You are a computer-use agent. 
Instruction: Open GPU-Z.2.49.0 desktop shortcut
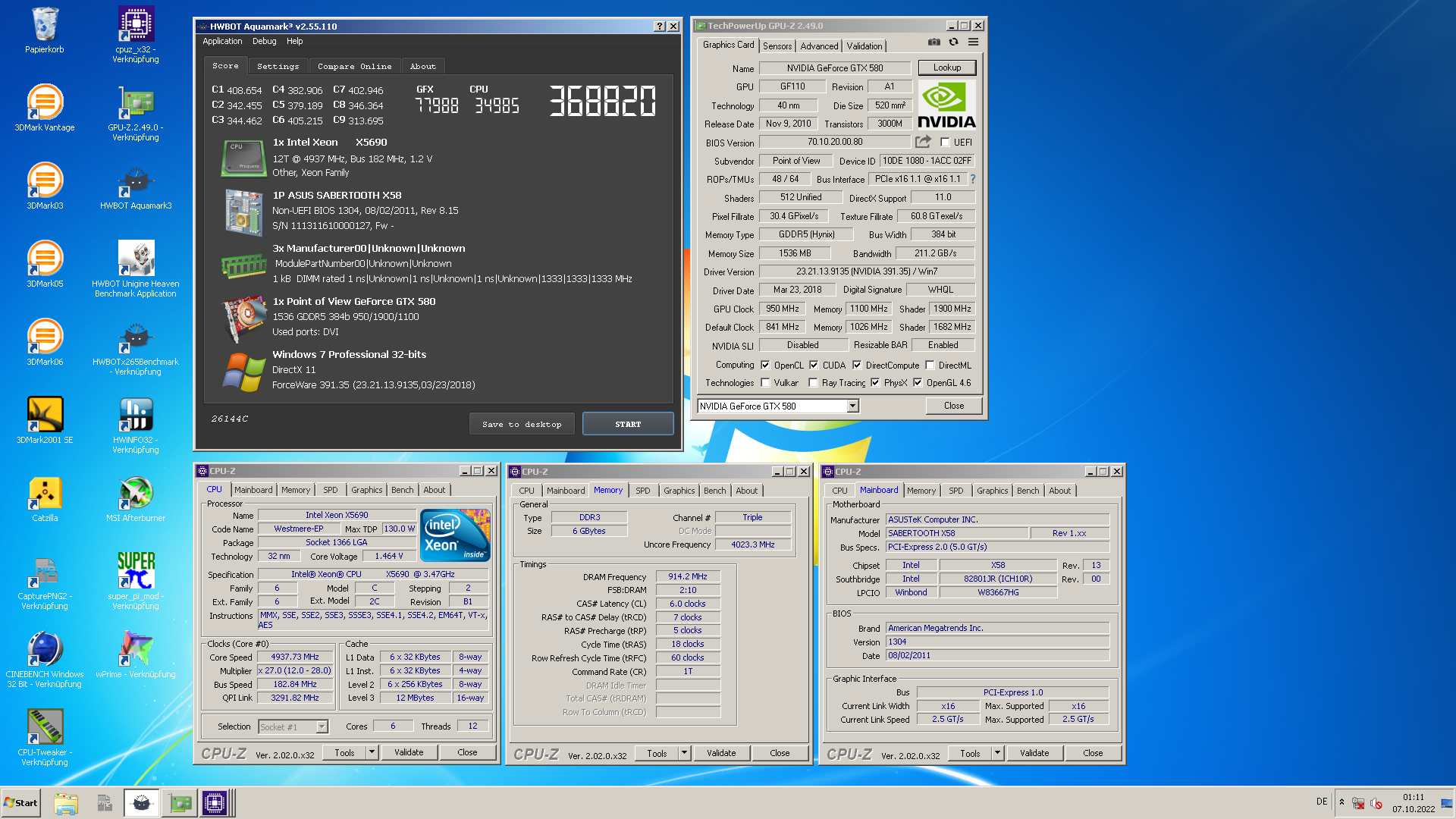pos(136,113)
